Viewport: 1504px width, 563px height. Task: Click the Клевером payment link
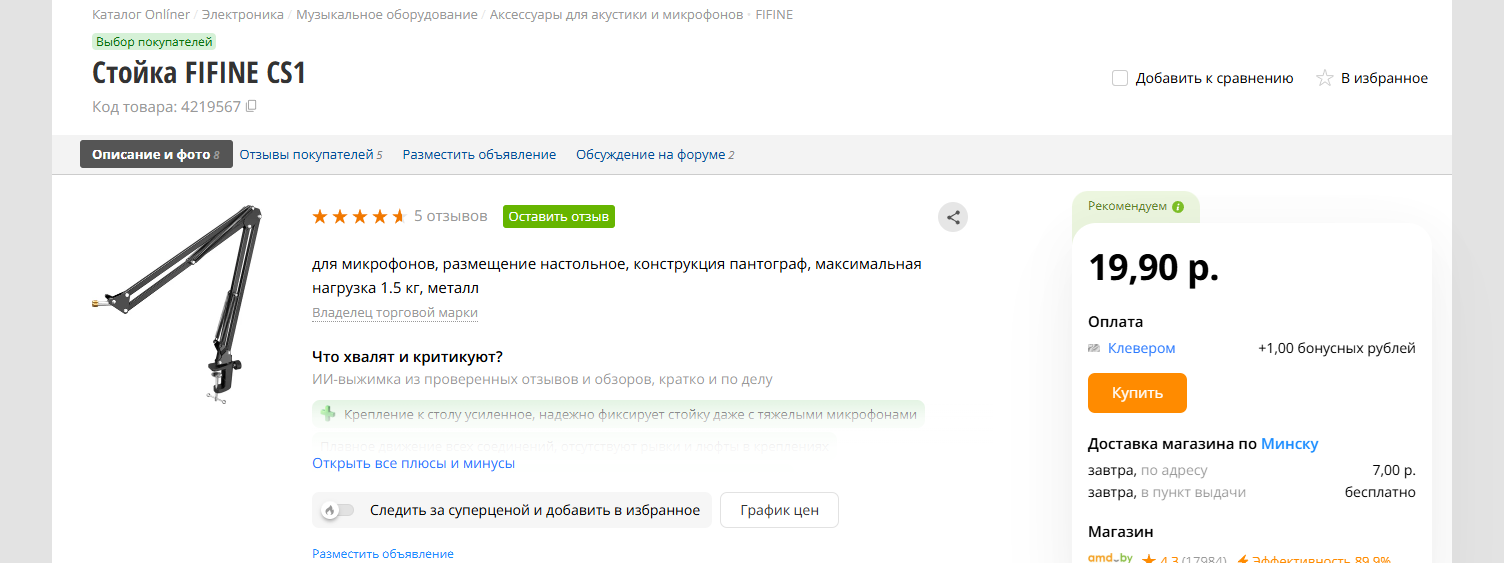(1142, 348)
